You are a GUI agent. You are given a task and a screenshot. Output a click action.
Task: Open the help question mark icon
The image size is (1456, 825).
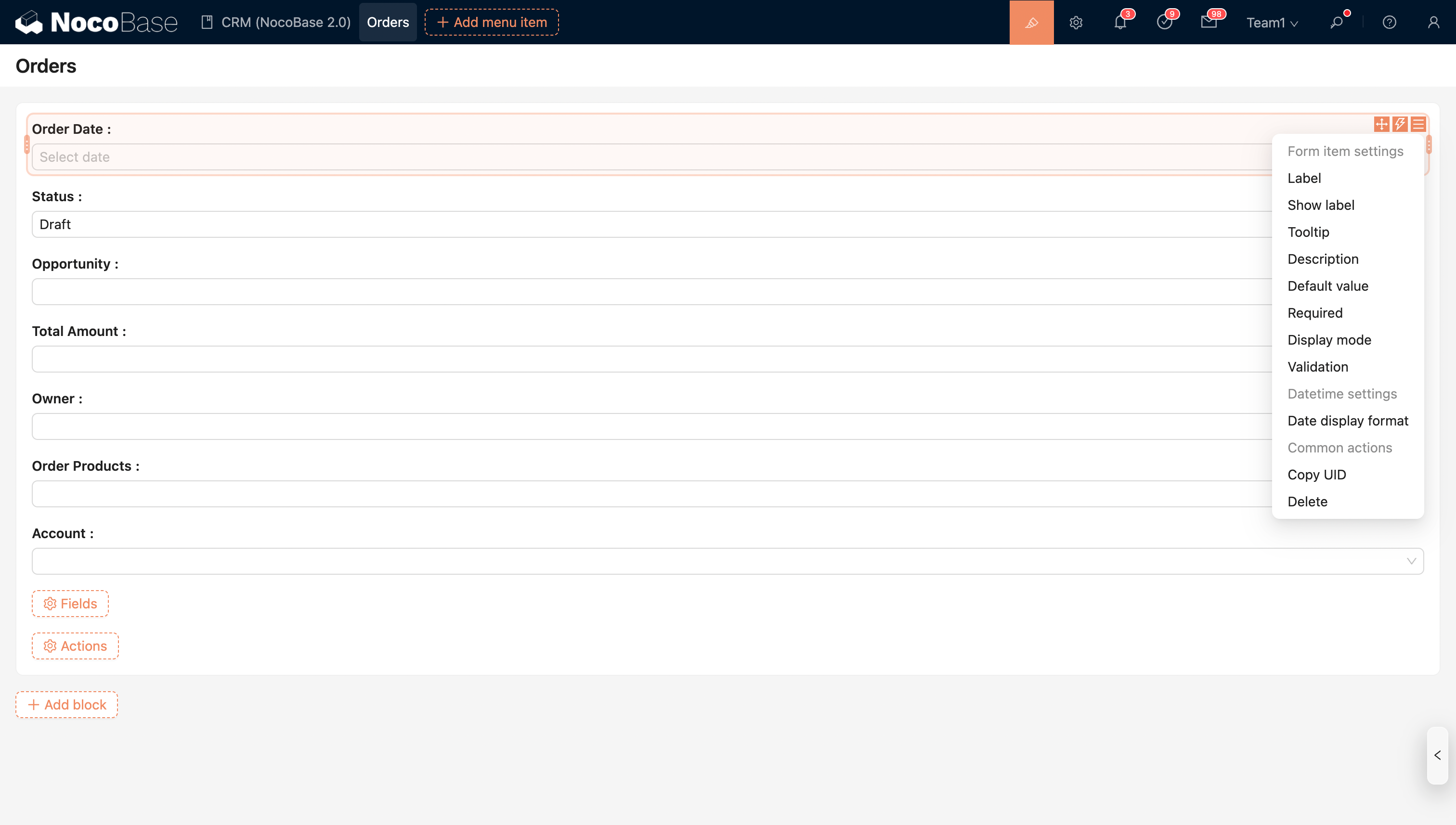[1389, 23]
